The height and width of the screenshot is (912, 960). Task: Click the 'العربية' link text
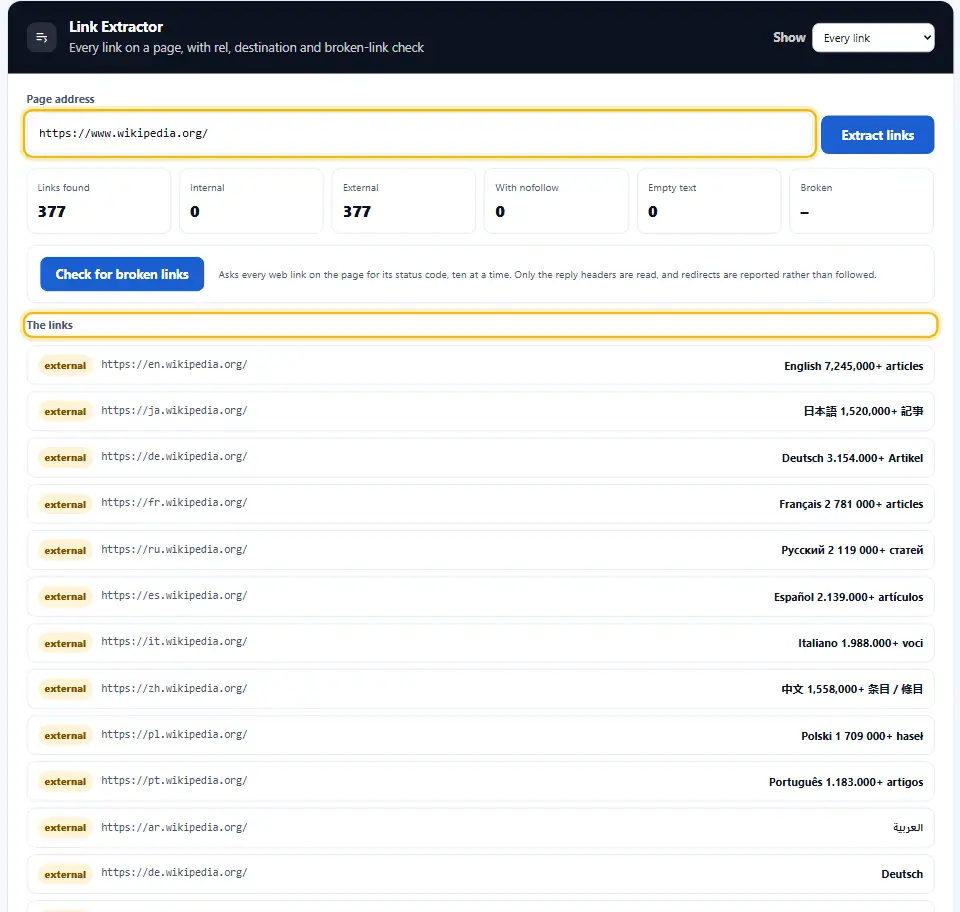coord(908,828)
